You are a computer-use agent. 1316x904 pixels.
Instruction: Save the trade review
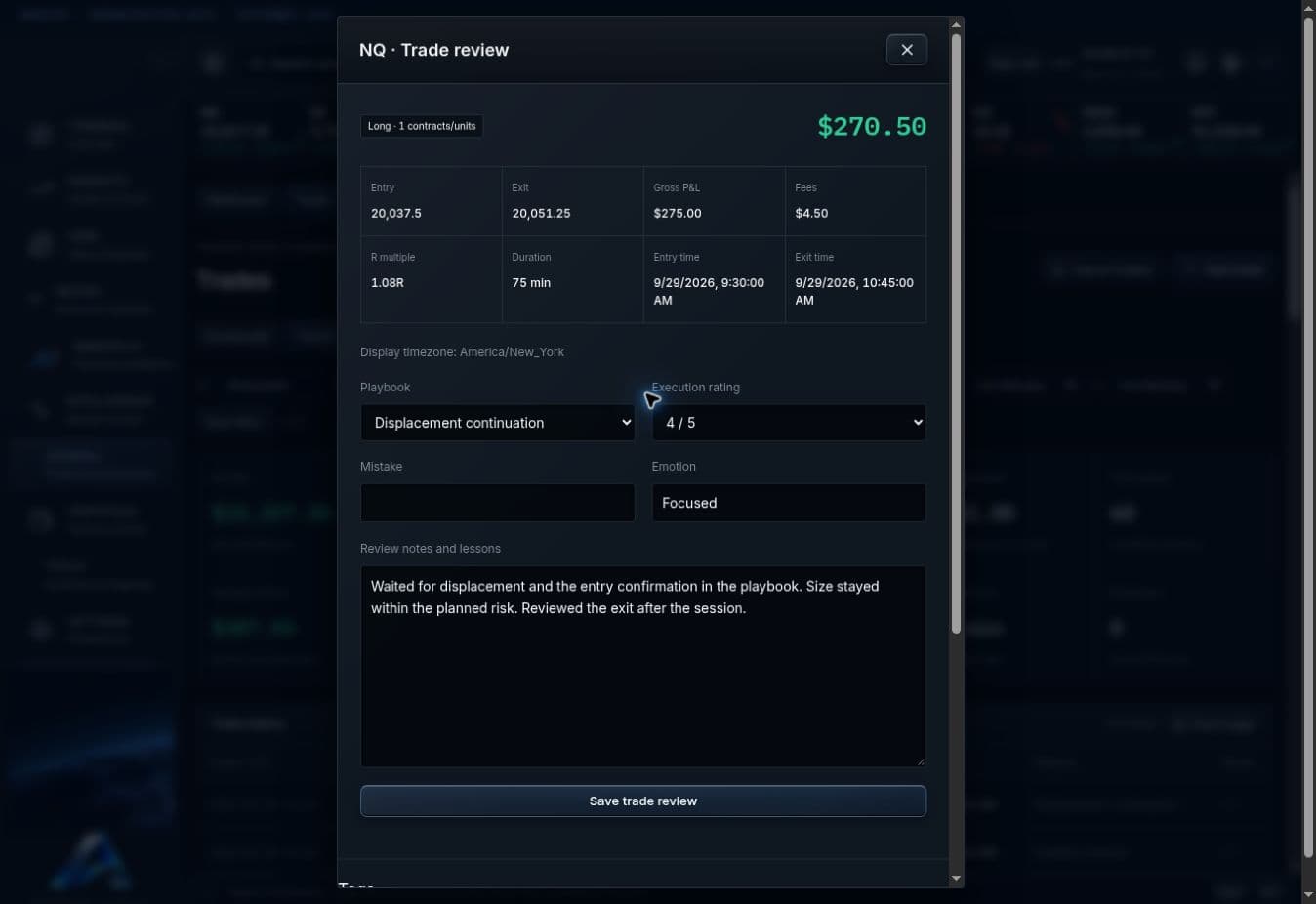click(x=643, y=801)
